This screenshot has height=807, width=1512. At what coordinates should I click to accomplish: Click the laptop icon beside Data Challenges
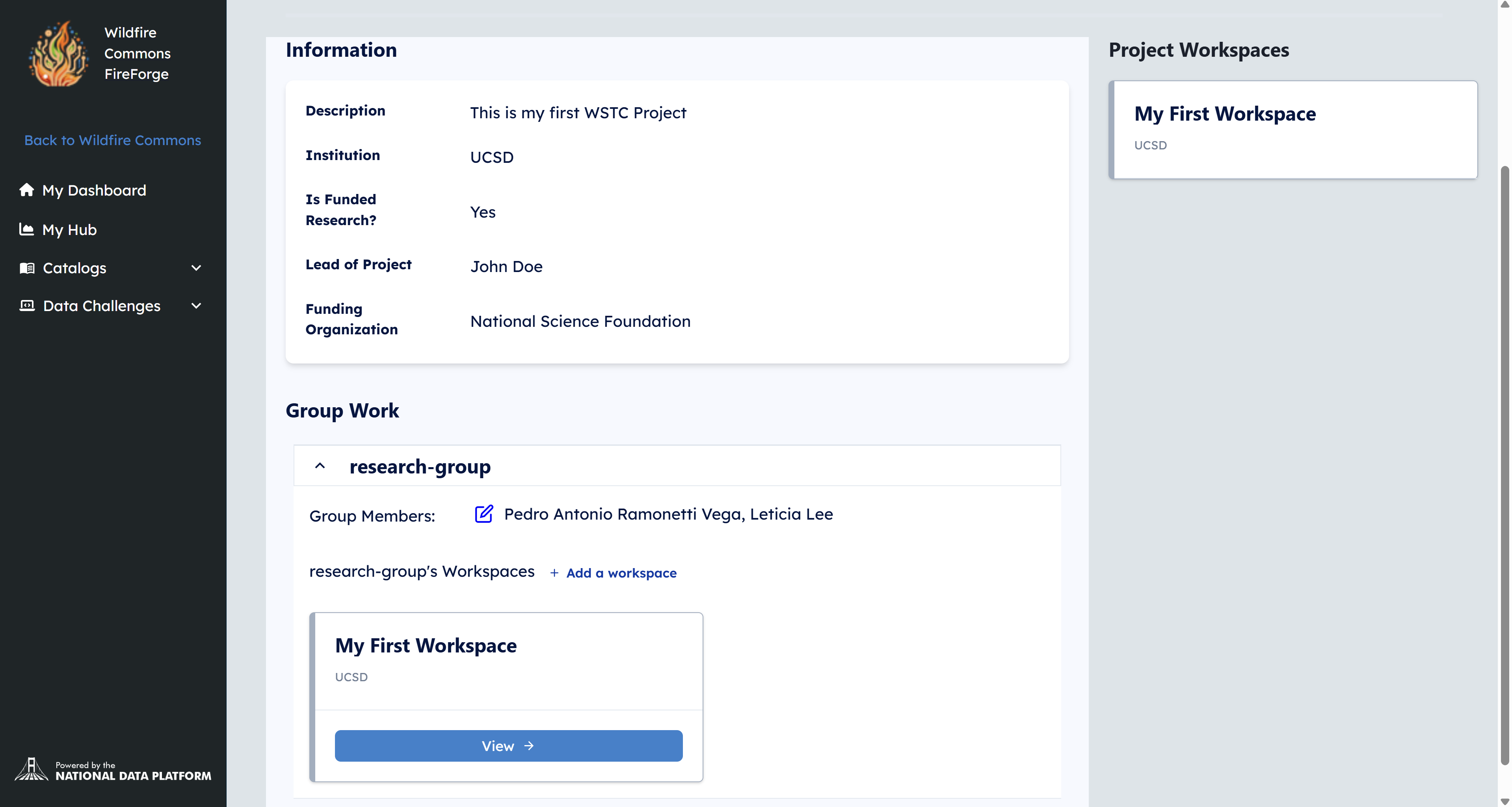pos(27,306)
